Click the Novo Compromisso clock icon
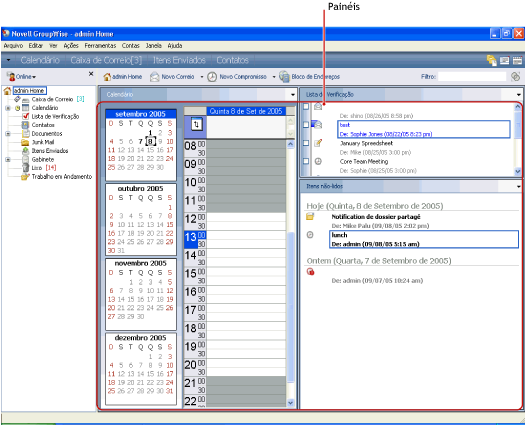This screenshot has width=525, height=426. [x=212, y=77]
